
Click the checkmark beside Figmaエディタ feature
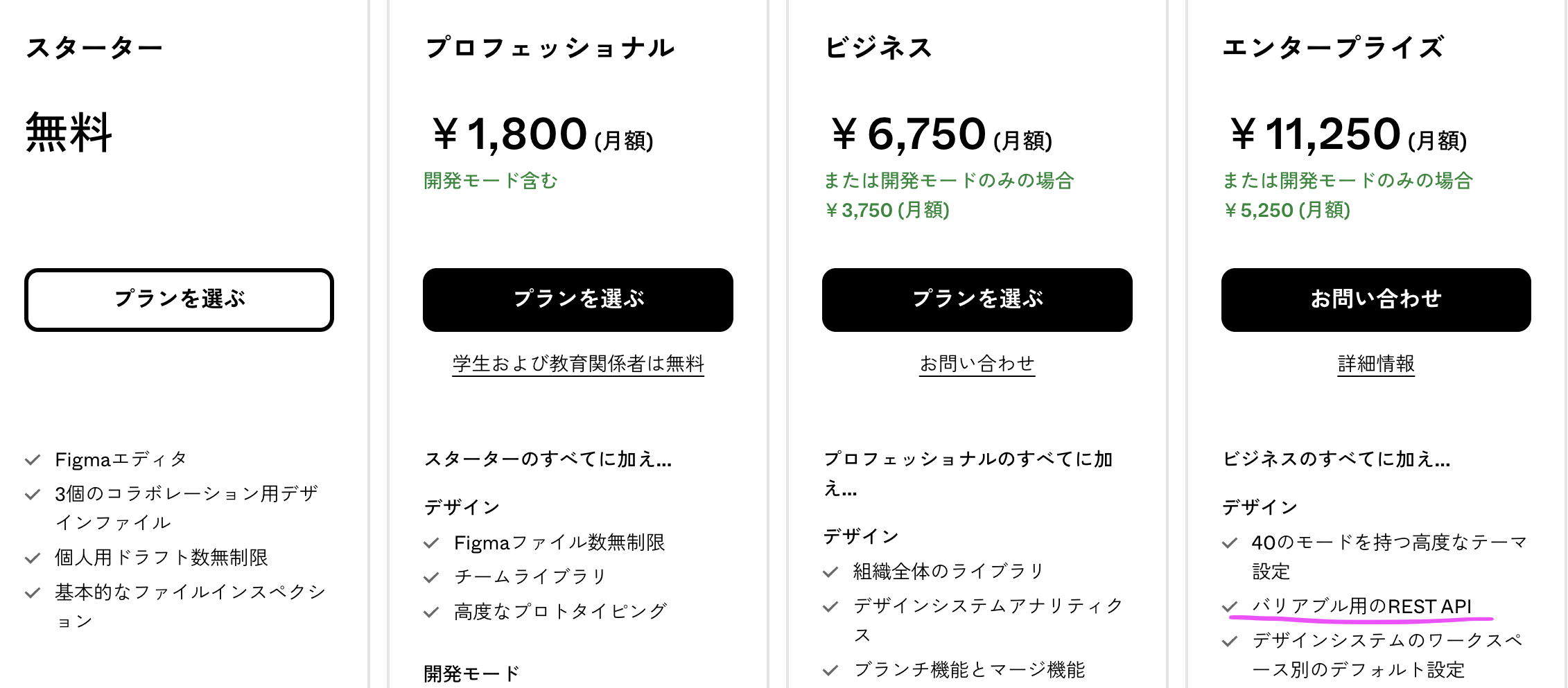click(x=32, y=458)
